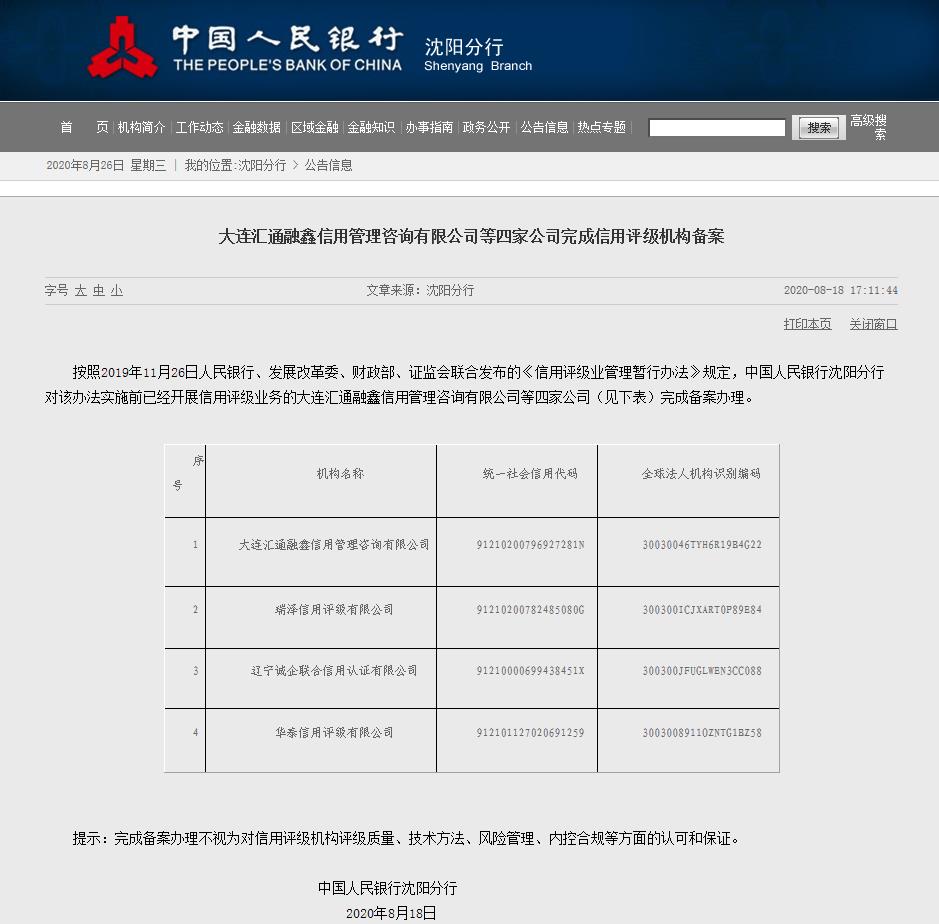Select 区域金融 navigation item
This screenshot has width=939, height=924.
315,128
